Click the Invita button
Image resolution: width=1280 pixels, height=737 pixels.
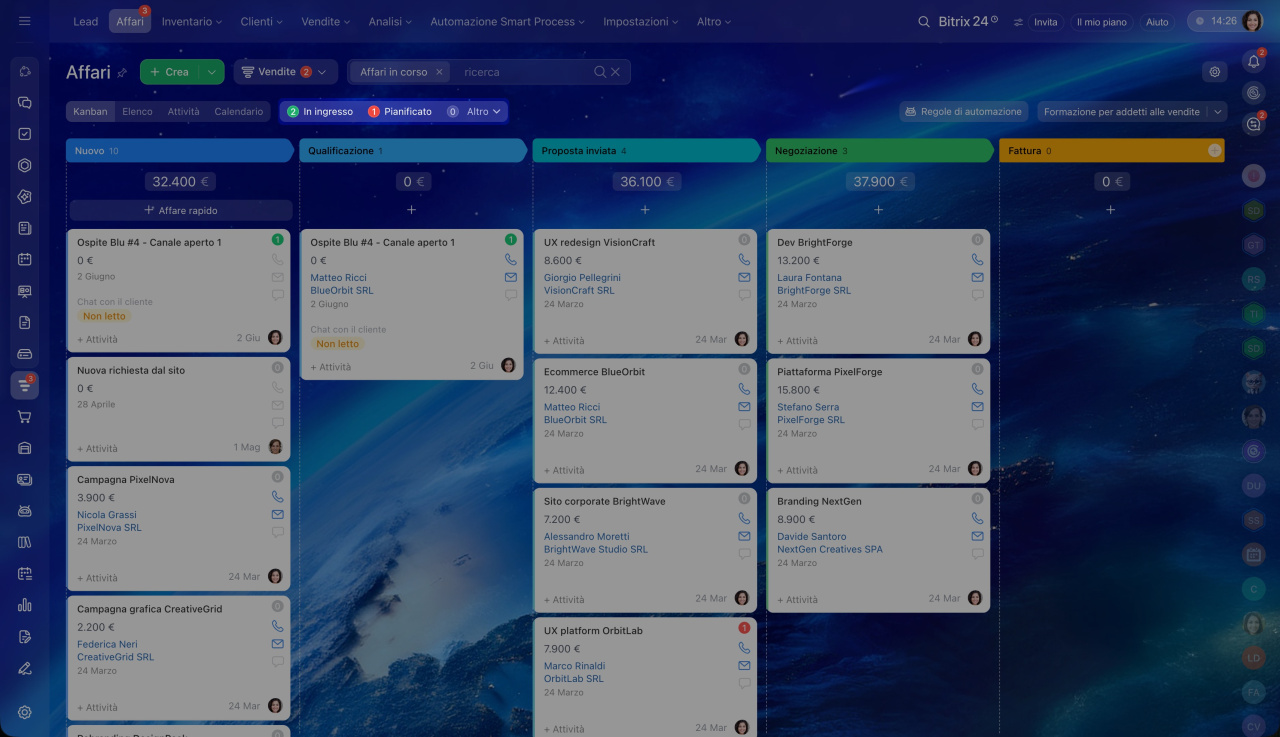[1046, 22]
